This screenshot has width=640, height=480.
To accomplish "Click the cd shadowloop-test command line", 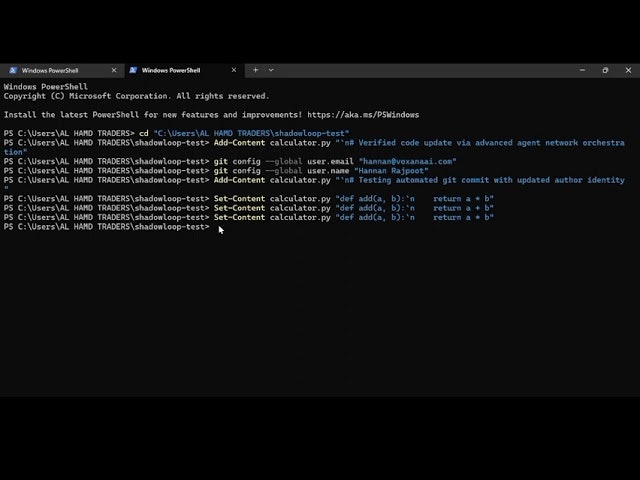I will (x=176, y=133).
